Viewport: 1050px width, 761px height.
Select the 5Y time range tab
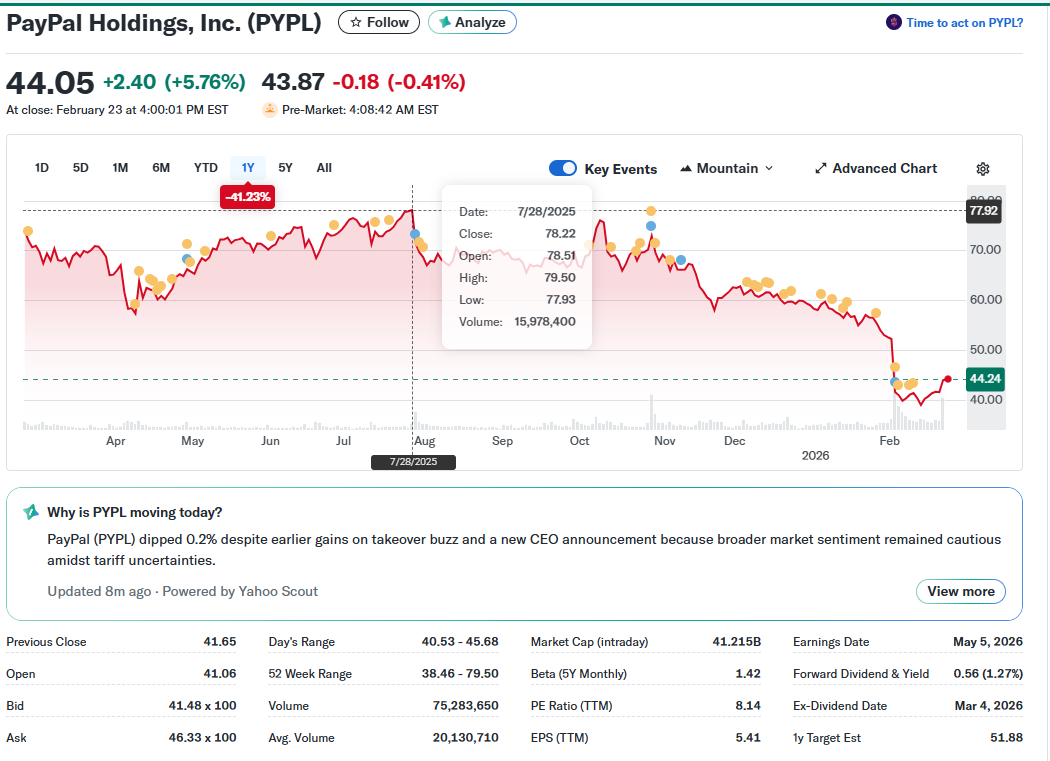tap(286, 168)
